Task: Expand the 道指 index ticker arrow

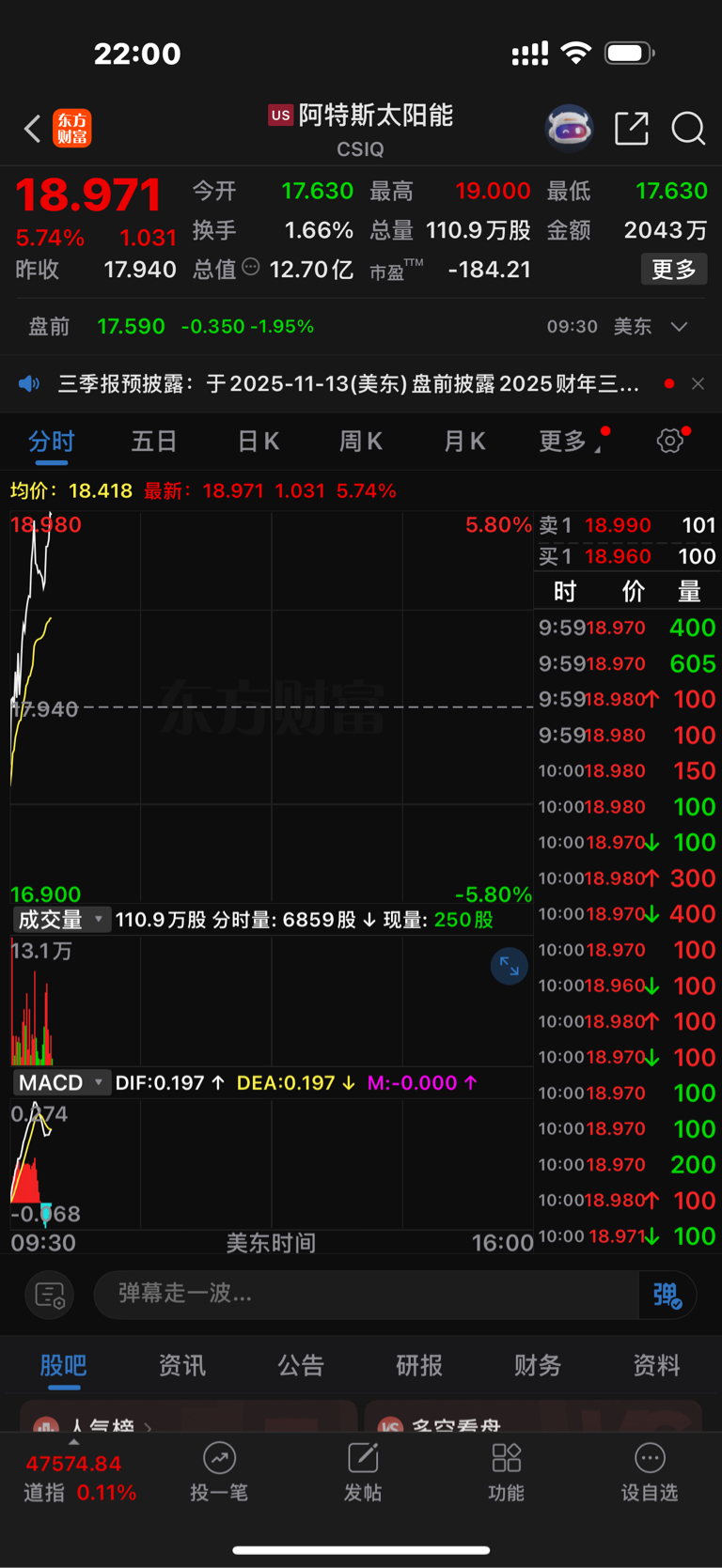Action: point(74,1442)
